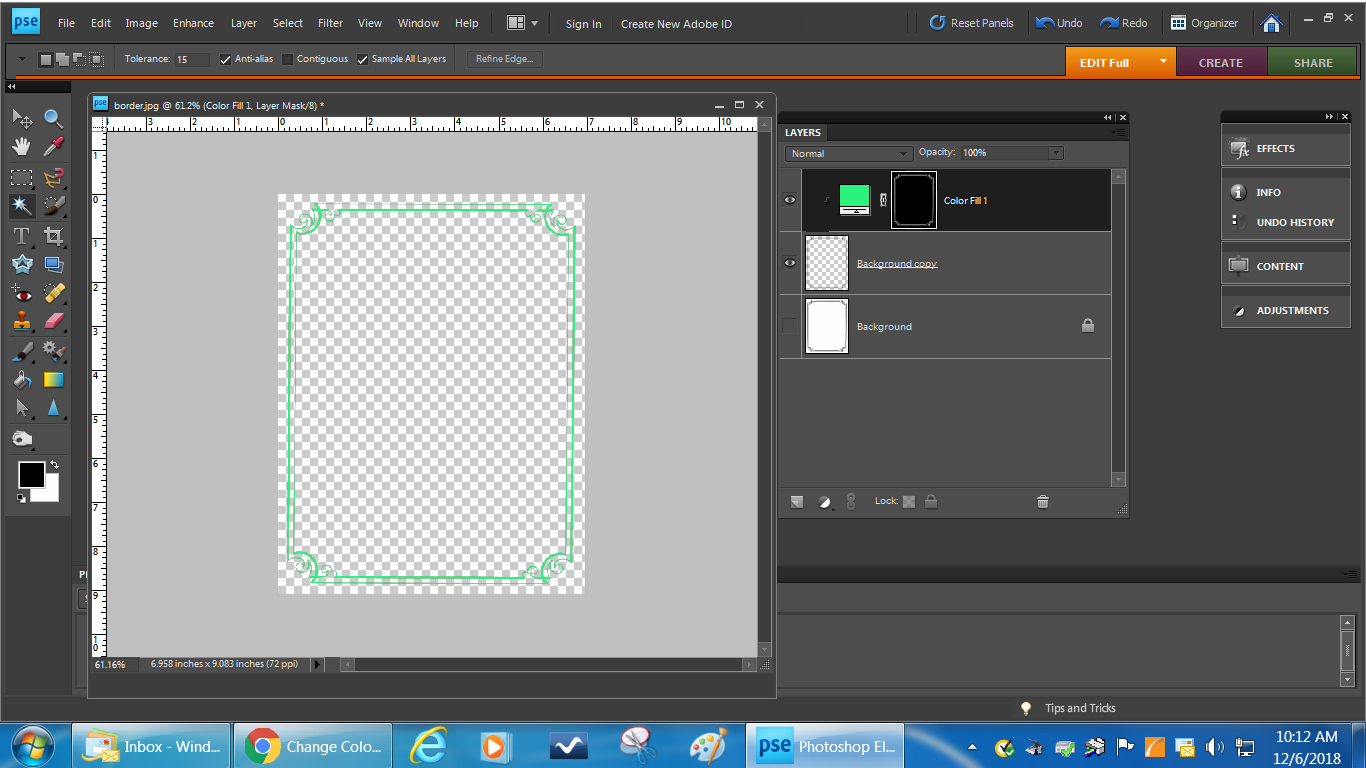This screenshot has height=768, width=1366.
Task: Select the Magic Wand tool
Action: 22,206
